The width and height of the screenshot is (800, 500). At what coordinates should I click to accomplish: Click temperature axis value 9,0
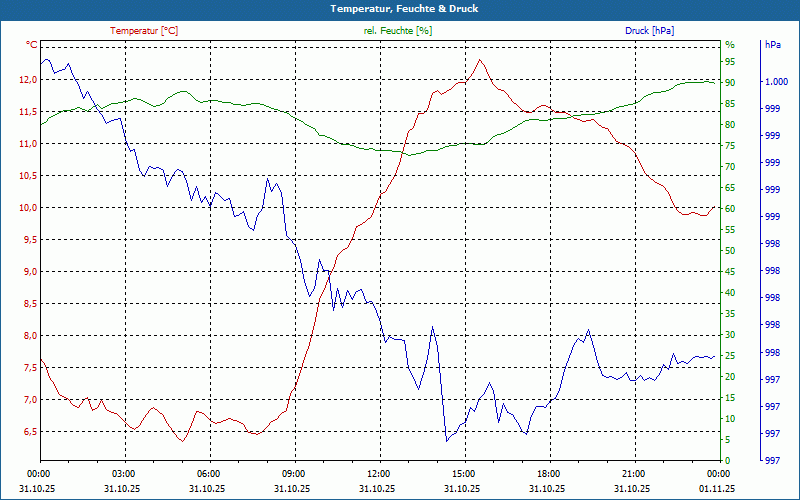(31, 271)
